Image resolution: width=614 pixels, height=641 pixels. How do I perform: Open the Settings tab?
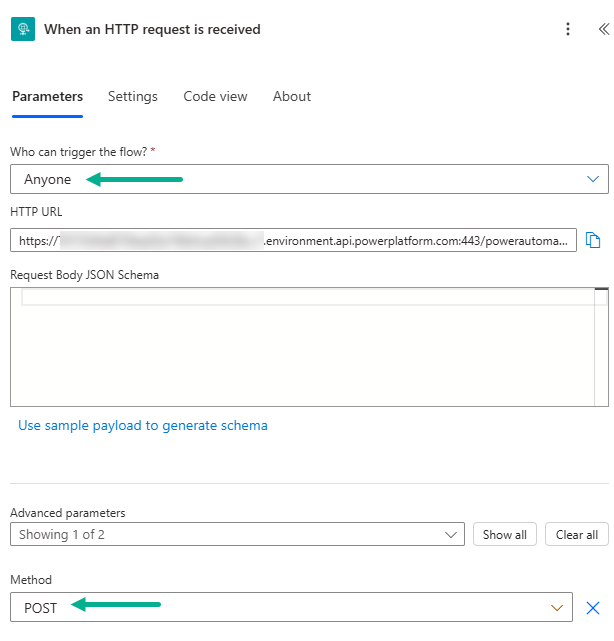(x=133, y=97)
